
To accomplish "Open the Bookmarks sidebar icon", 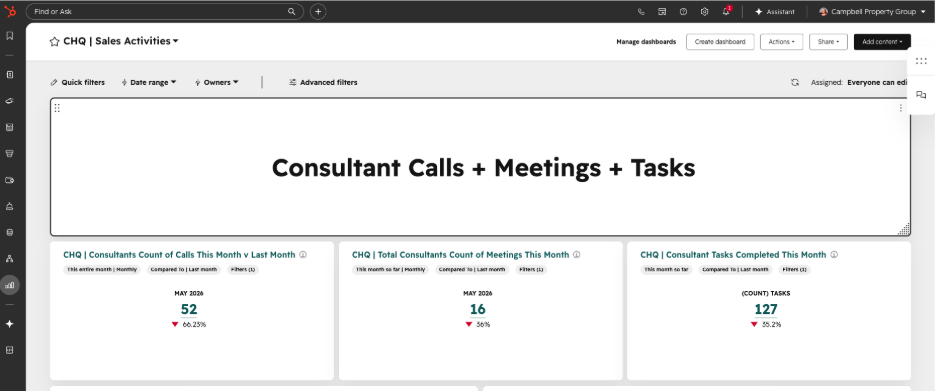I will [x=10, y=36].
